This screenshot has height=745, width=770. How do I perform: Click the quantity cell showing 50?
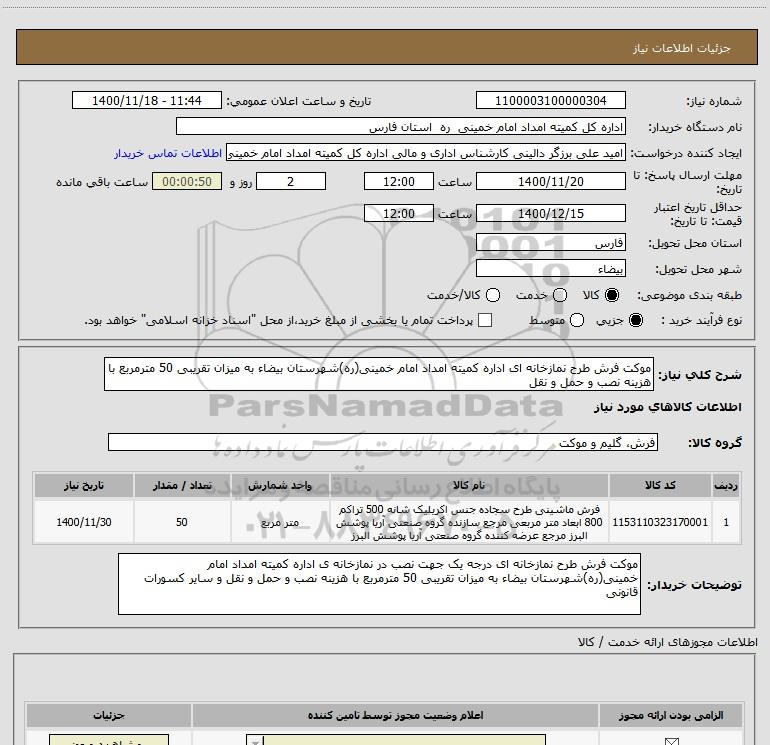tap(182, 522)
